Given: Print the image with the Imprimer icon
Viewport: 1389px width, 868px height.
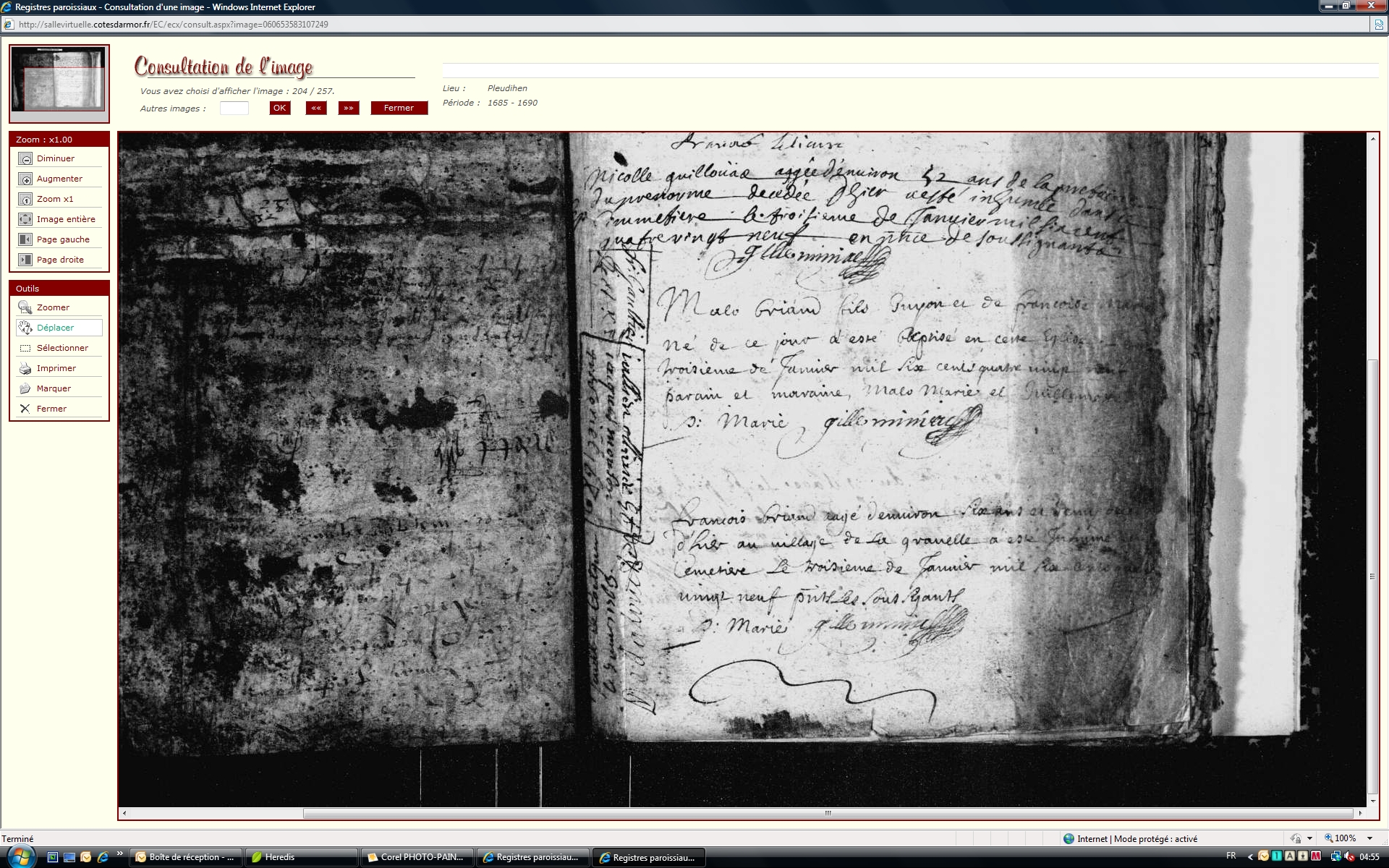Looking at the screenshot, I should (x=25, y=368).
